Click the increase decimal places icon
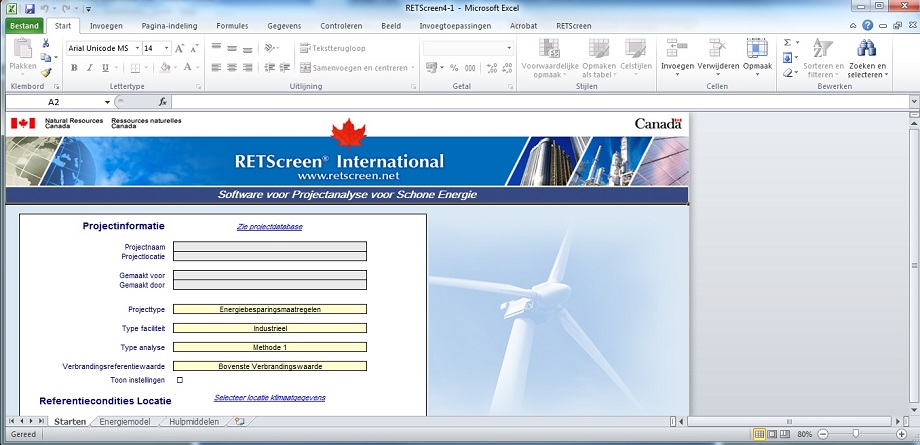This screenshot has height=445, width=920. (x=492, y=68)
